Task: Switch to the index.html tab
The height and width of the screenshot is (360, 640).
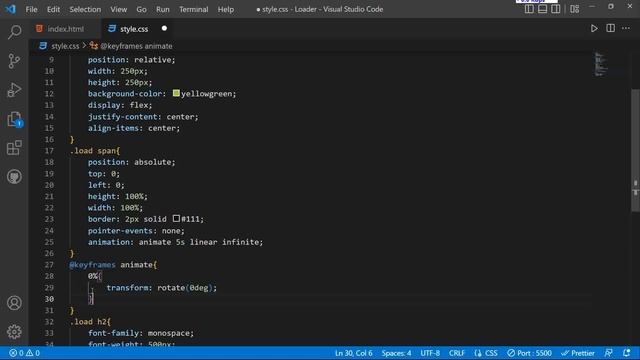Action: (65, 29)
